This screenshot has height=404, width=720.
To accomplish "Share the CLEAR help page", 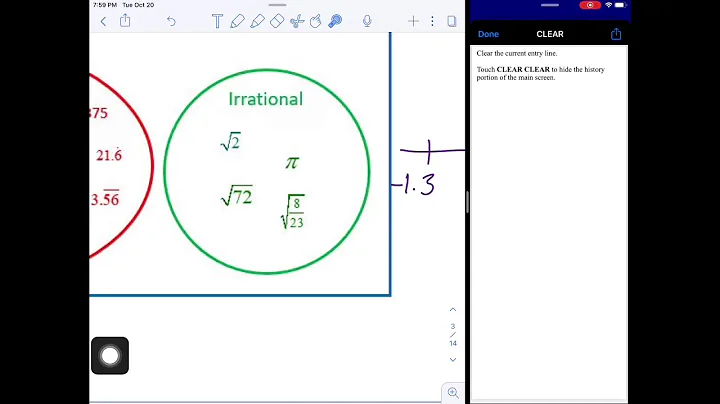I will coord(616,34).
